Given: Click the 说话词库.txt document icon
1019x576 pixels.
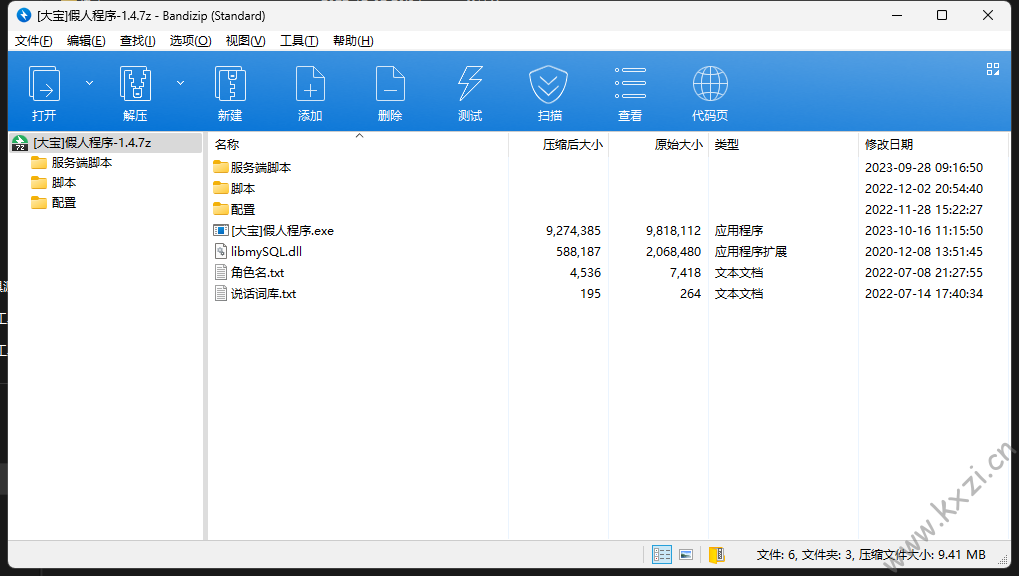Looking at the screenshot, I should 221,294.
